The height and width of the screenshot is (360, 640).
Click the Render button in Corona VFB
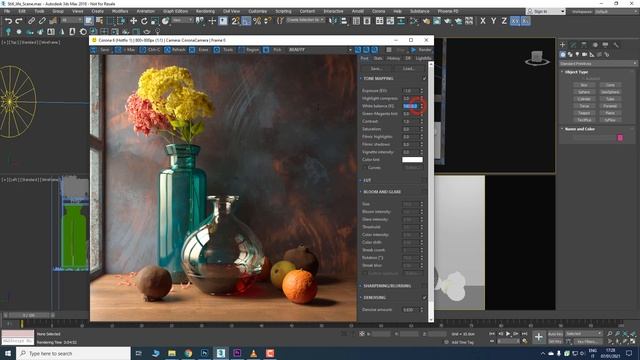[421, 50]
